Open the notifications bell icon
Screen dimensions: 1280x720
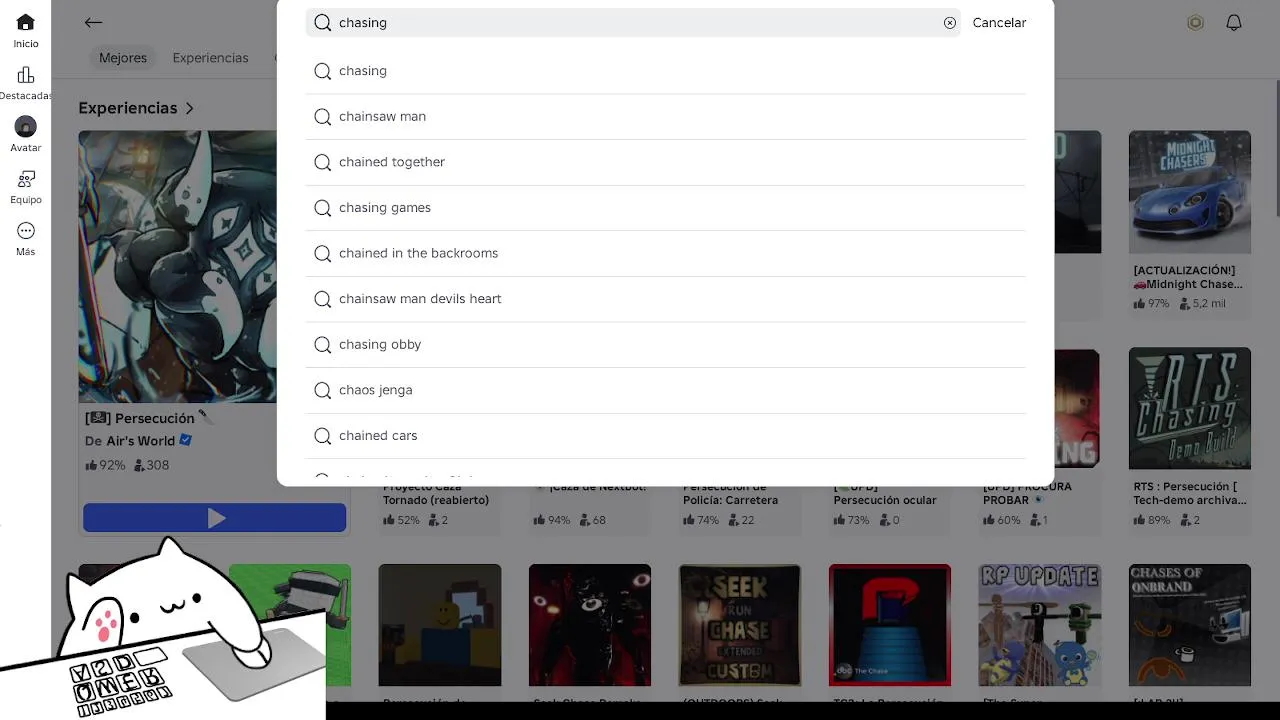tap(1234, 22)
